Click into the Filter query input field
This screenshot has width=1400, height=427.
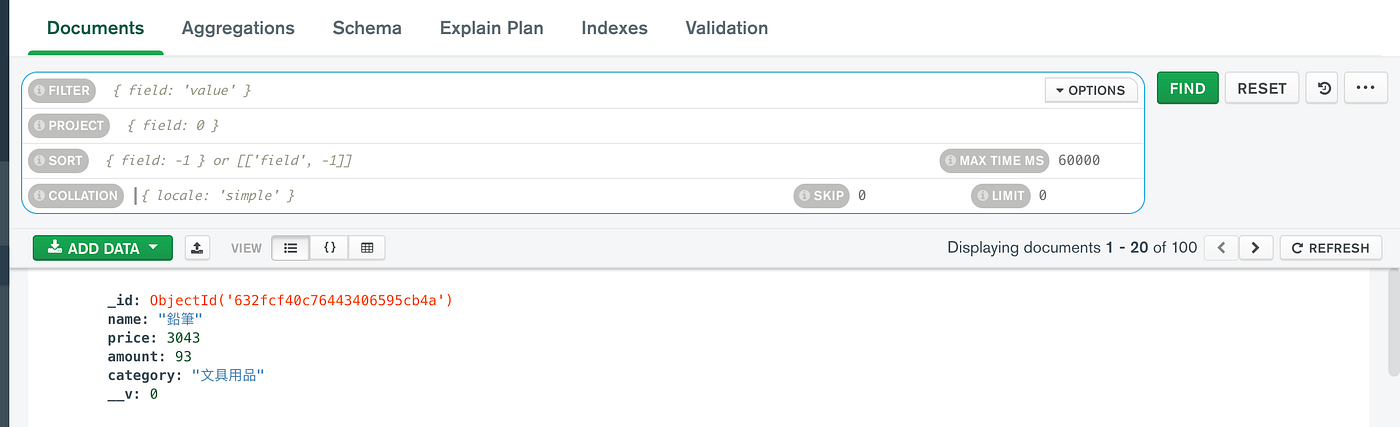pyautogui.click(x=570, y=91)
